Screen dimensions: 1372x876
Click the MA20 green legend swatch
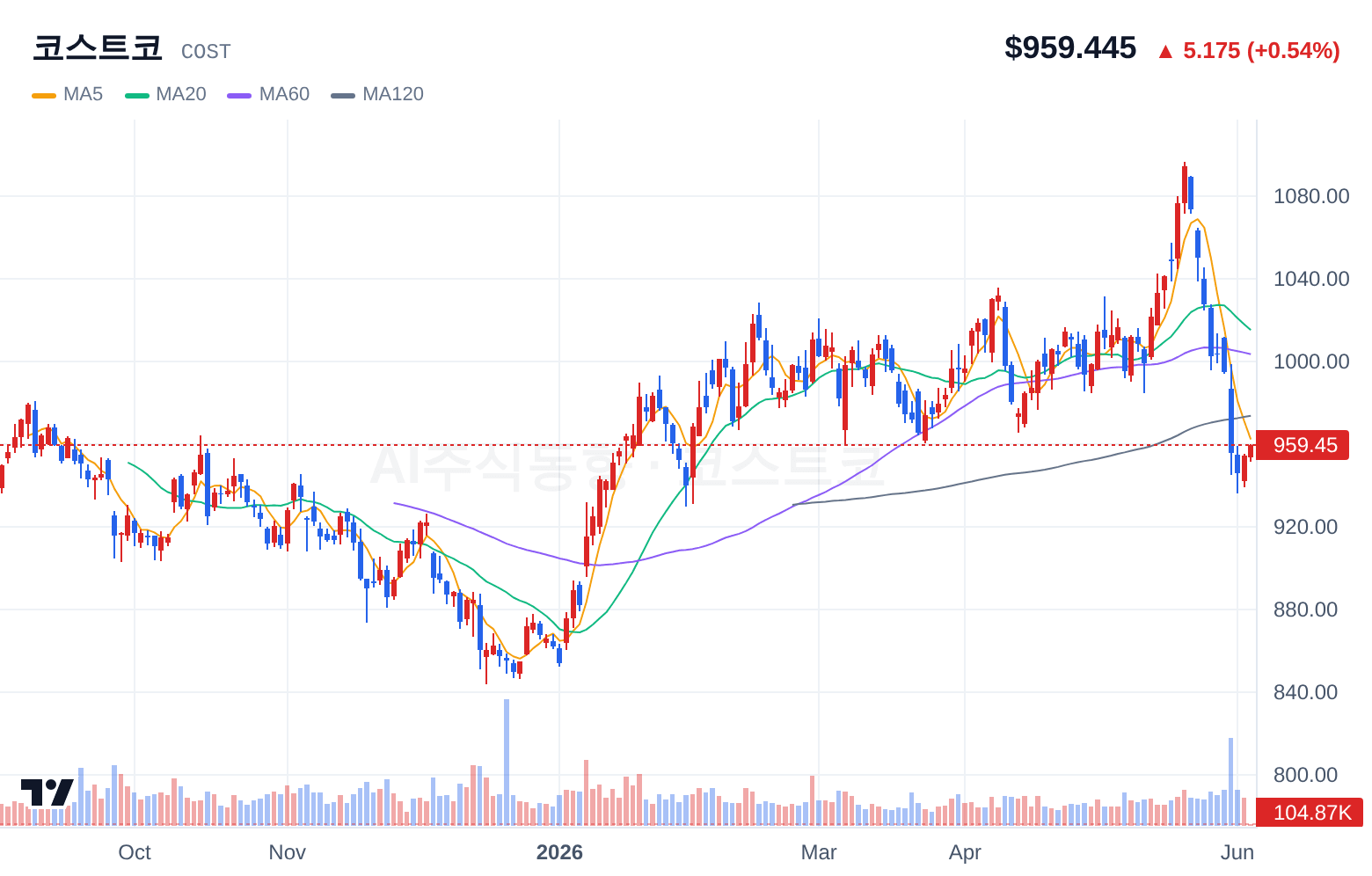click(x=137, y=95)
